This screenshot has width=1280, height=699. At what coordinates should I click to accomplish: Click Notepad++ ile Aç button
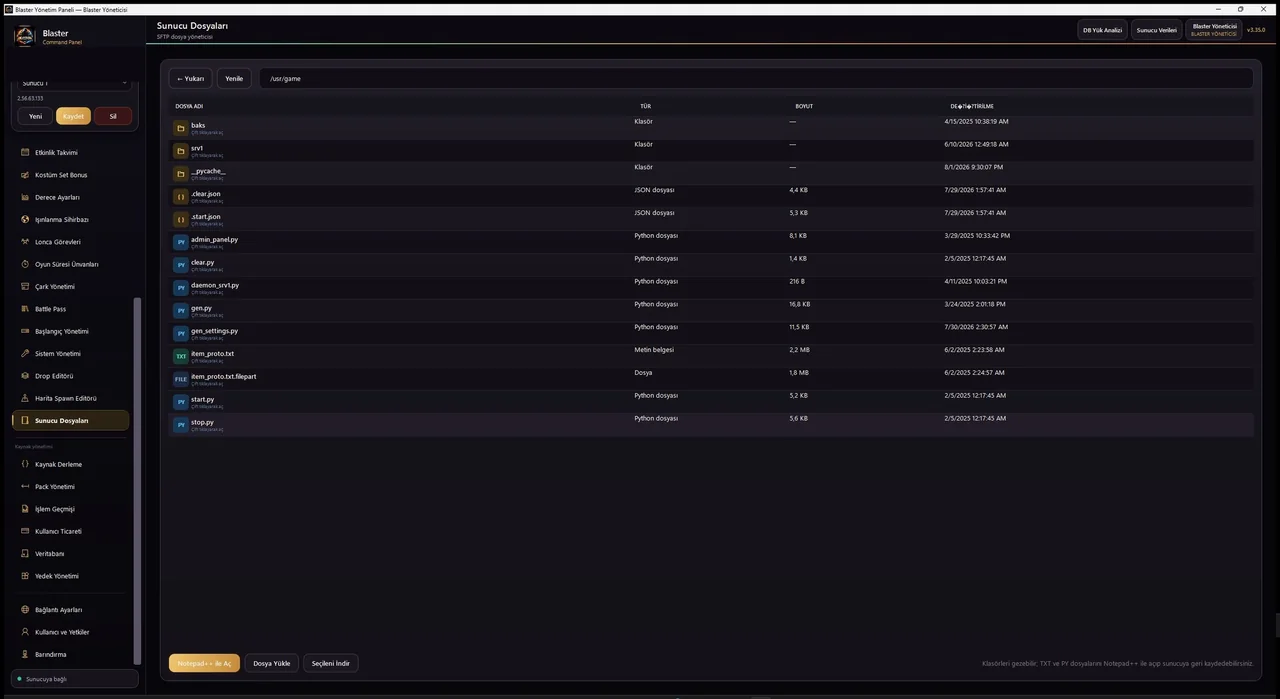click(x=204, y=663)
